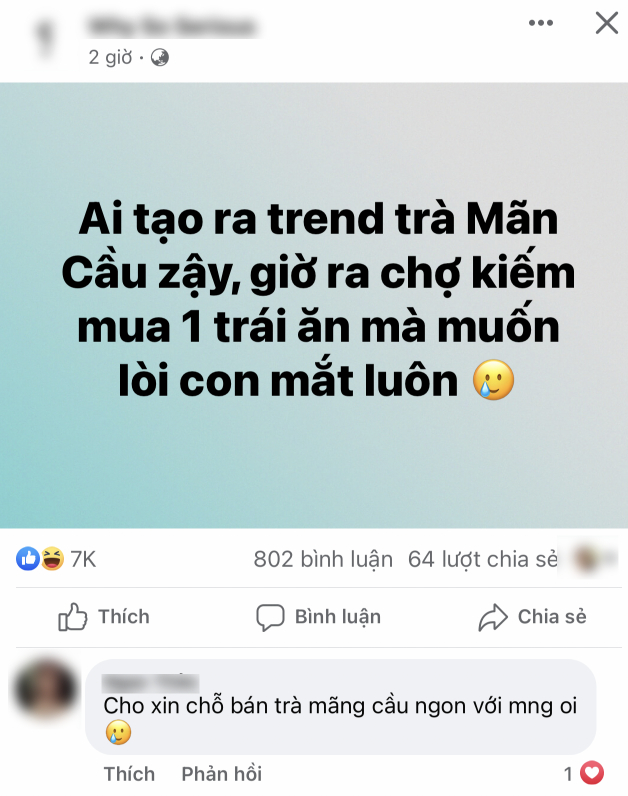Viewport: 628px width, 796px height.
Task: Tap the Bình luận speech bubble button
Action: (x=319, y=617)
